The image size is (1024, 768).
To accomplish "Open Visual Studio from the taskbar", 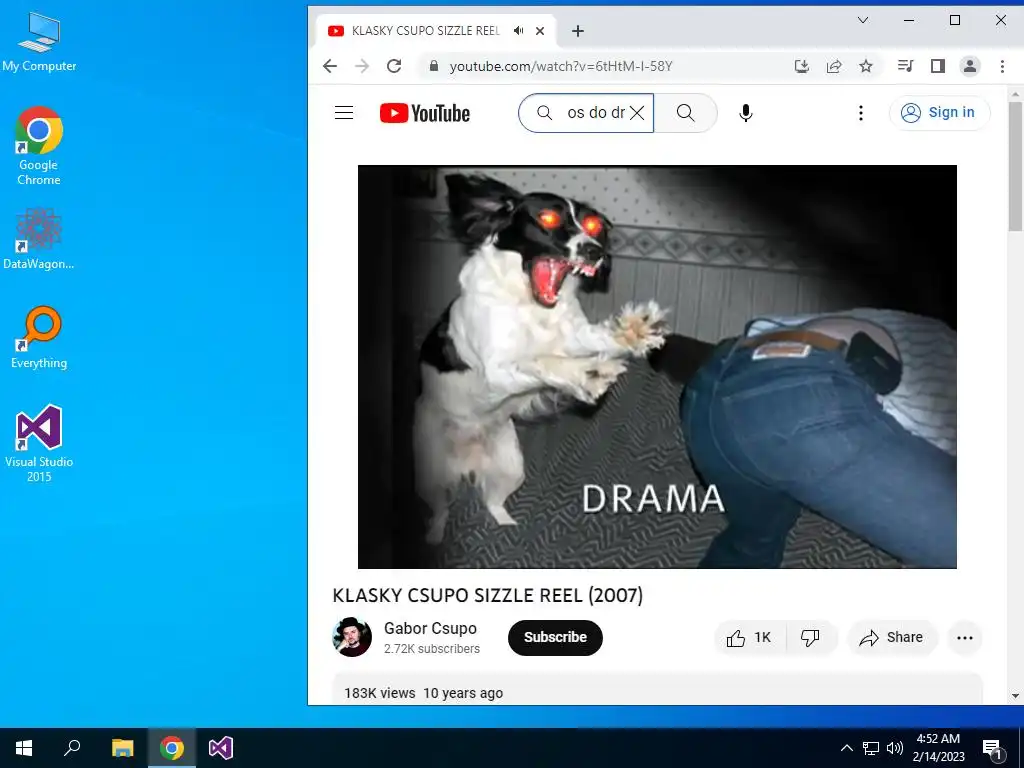I will pyautogui.click(x=221, y=748).
